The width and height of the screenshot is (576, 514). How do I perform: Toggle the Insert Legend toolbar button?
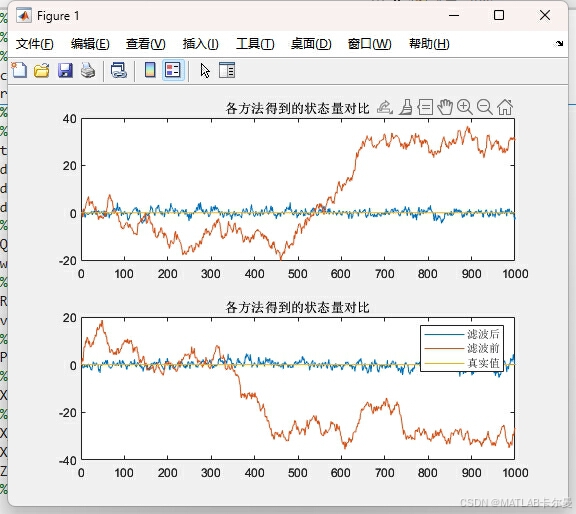click(x=173, y=70)
